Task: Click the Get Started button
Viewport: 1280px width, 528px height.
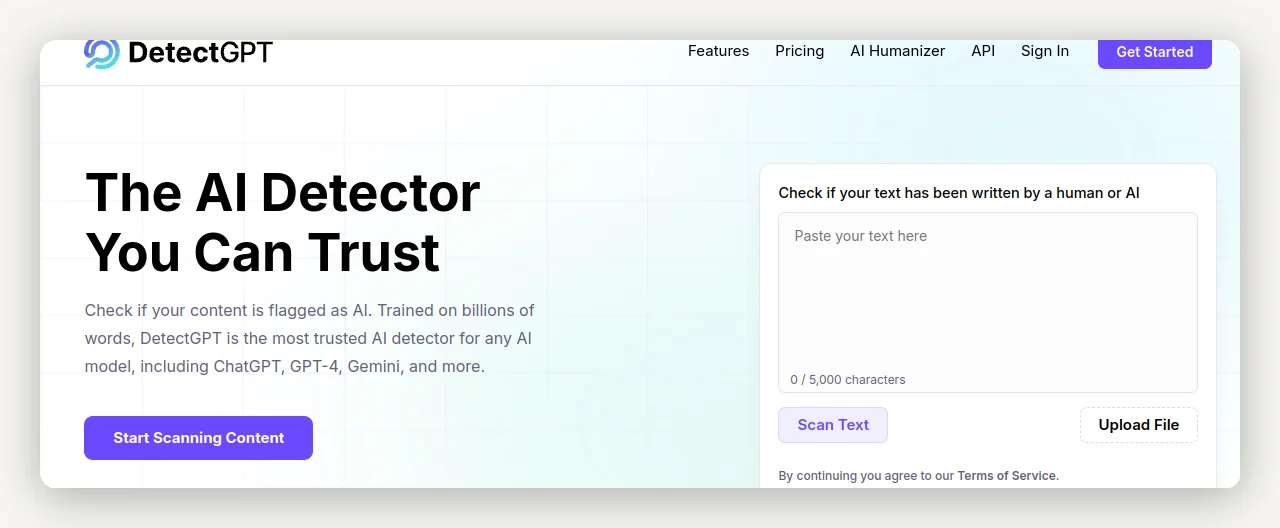Action: (x=1154, y=53)
